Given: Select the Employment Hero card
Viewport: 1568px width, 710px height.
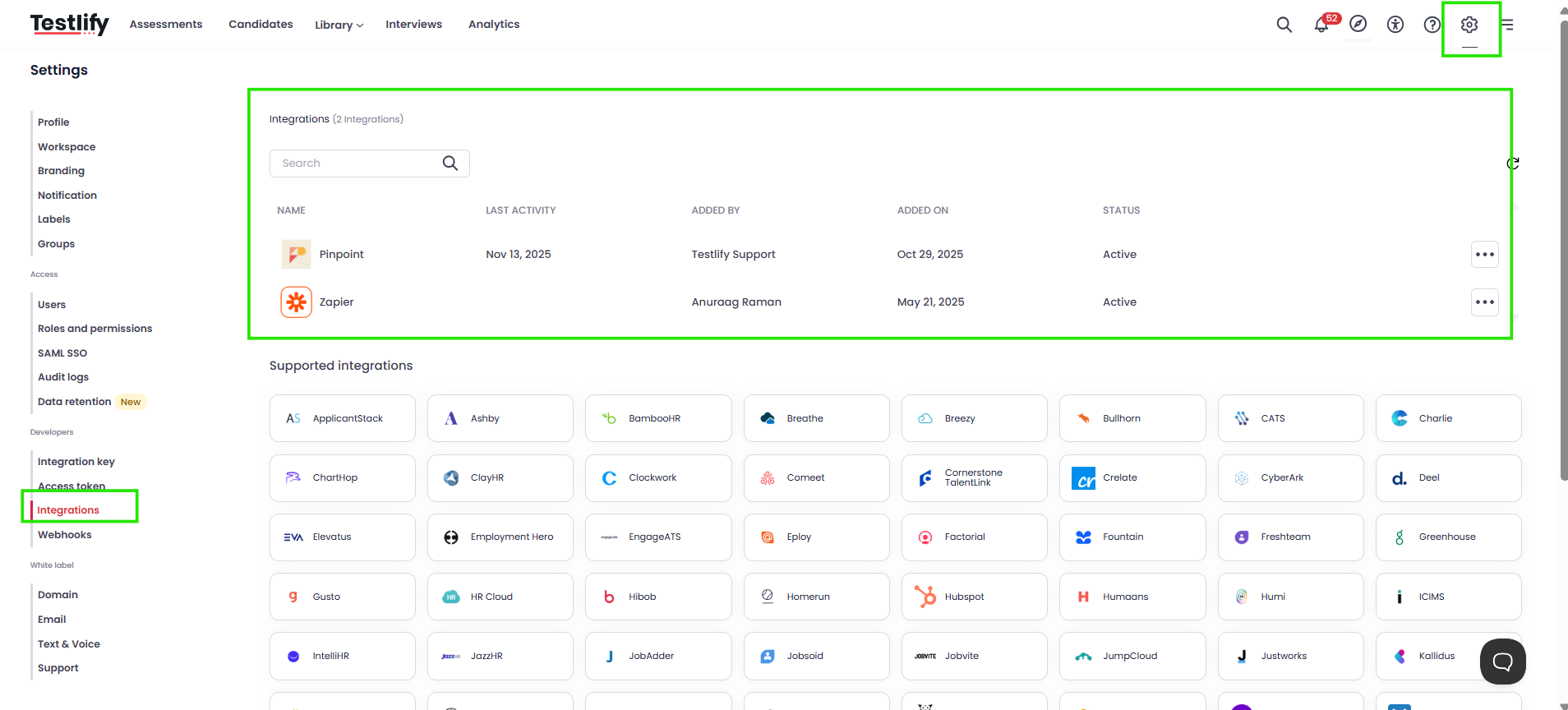Looking at the screenshot, I should pos(500,537).
